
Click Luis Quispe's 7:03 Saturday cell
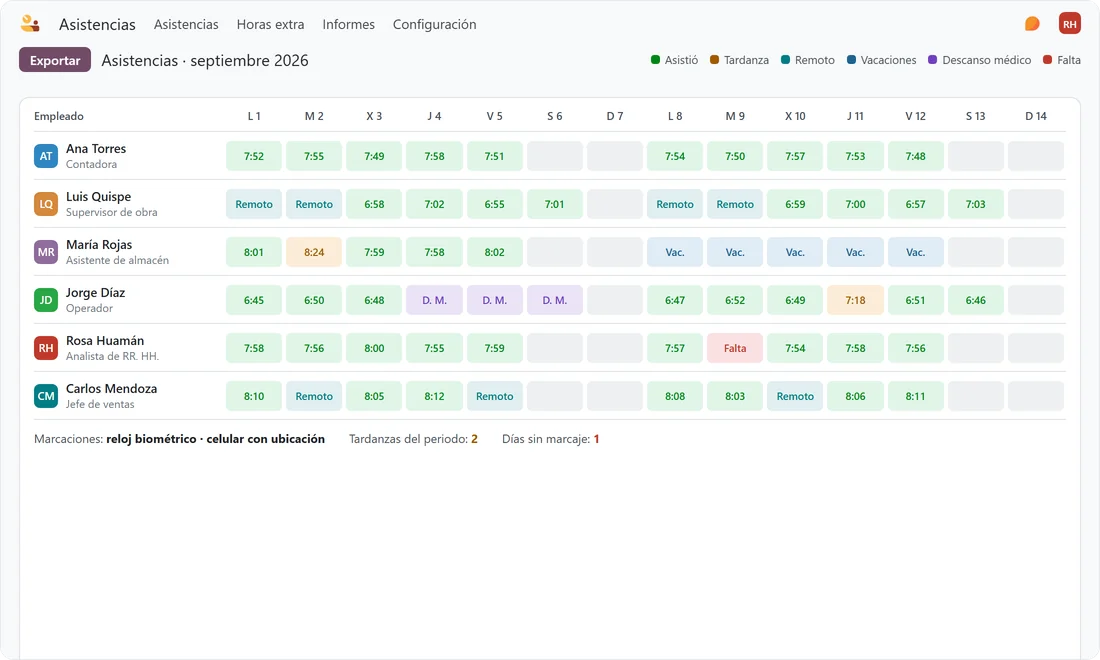975,204
